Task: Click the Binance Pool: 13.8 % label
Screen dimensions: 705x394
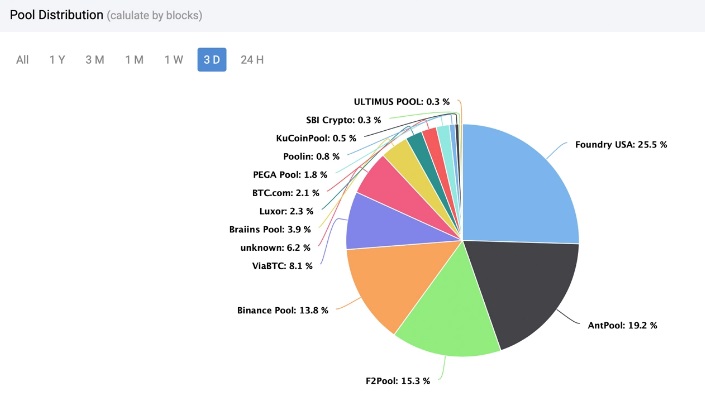Action: (x=282, y=310)
